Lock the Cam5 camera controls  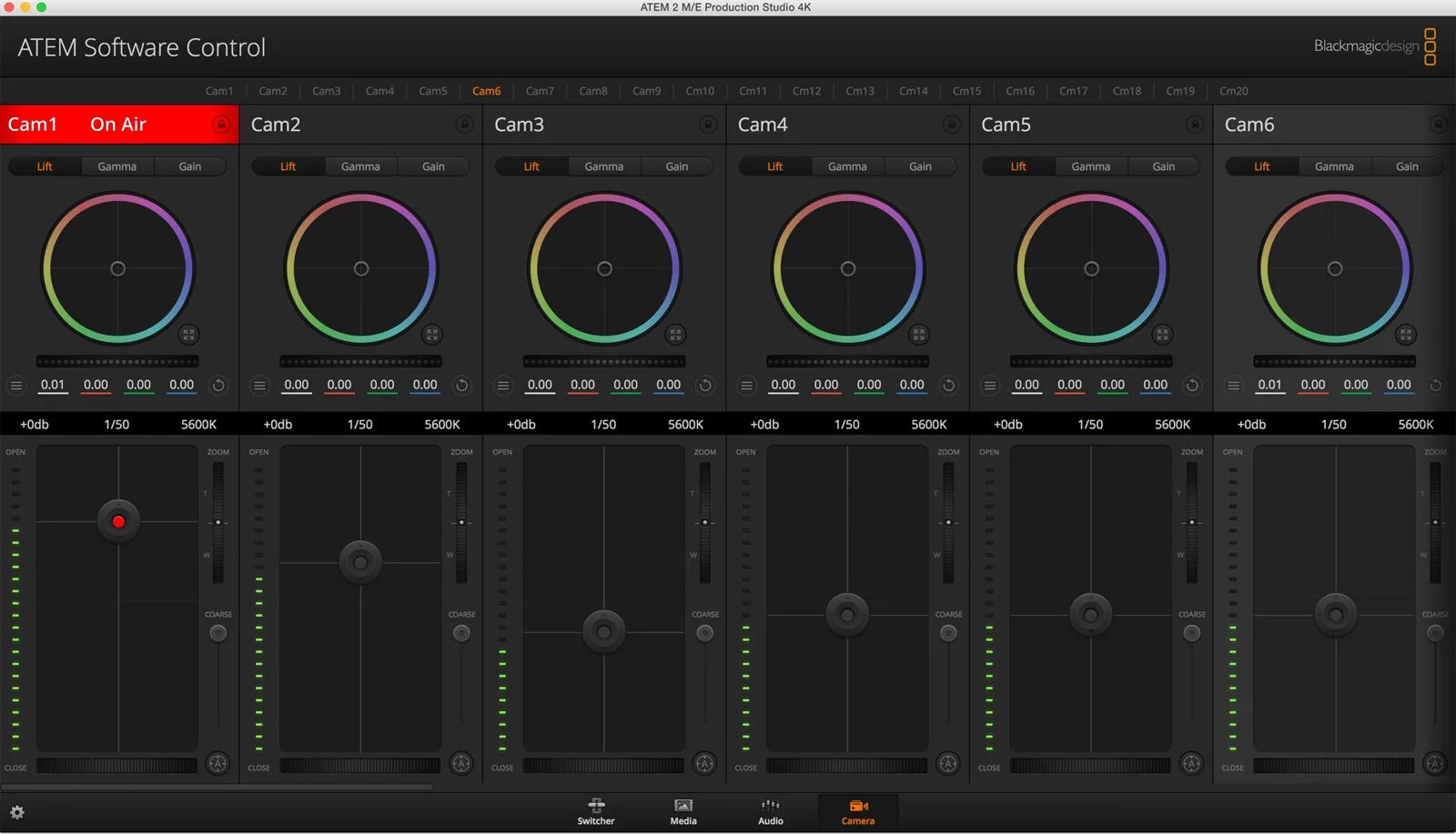[x=1193, y=125]
